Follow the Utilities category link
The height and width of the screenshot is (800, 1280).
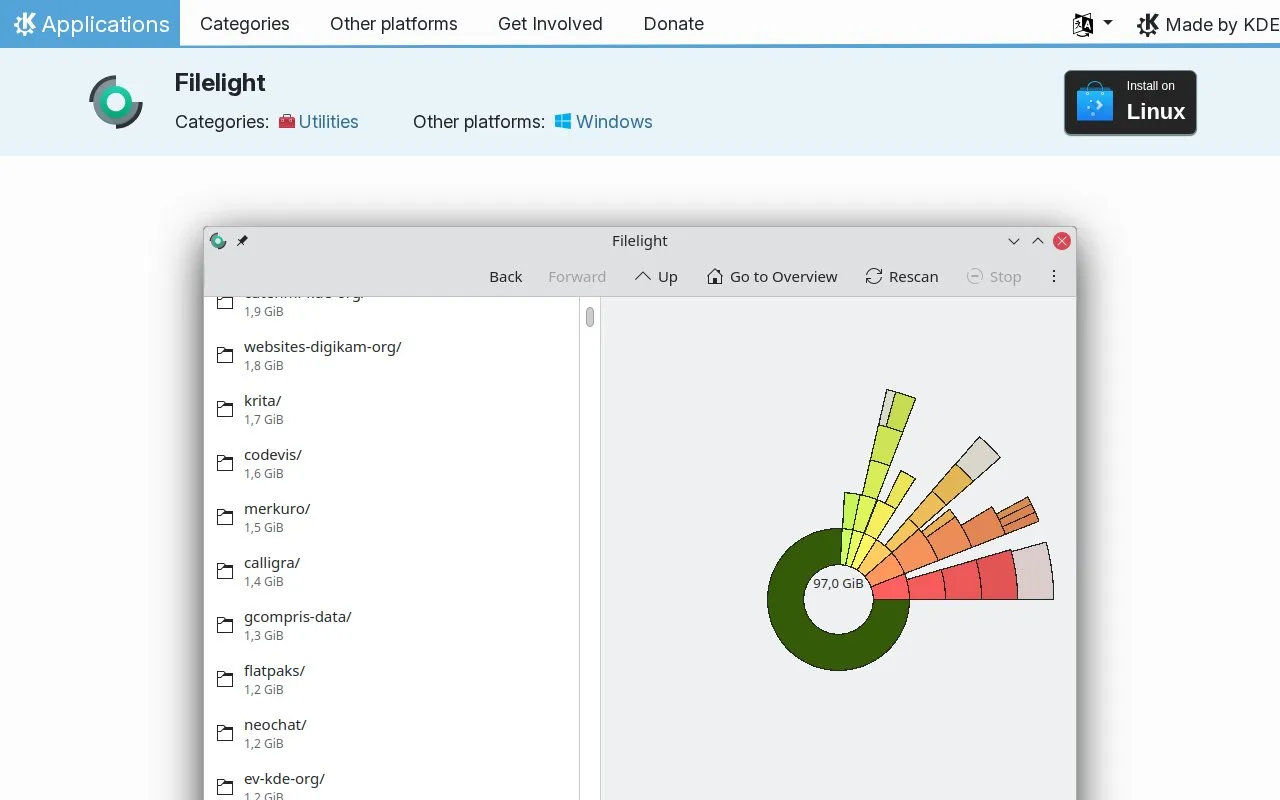(328, 122)
